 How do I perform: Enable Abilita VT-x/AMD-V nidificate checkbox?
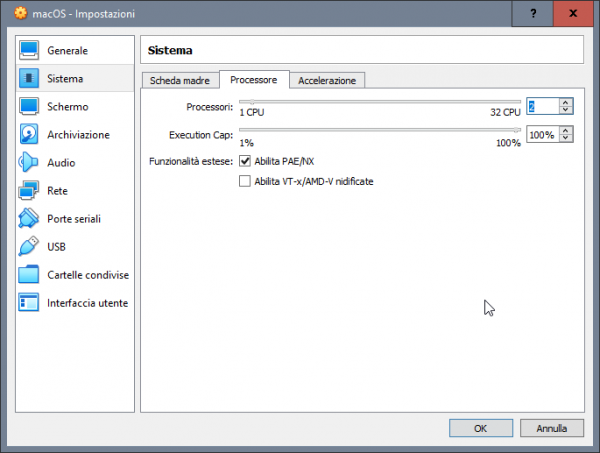click(245, 181)
